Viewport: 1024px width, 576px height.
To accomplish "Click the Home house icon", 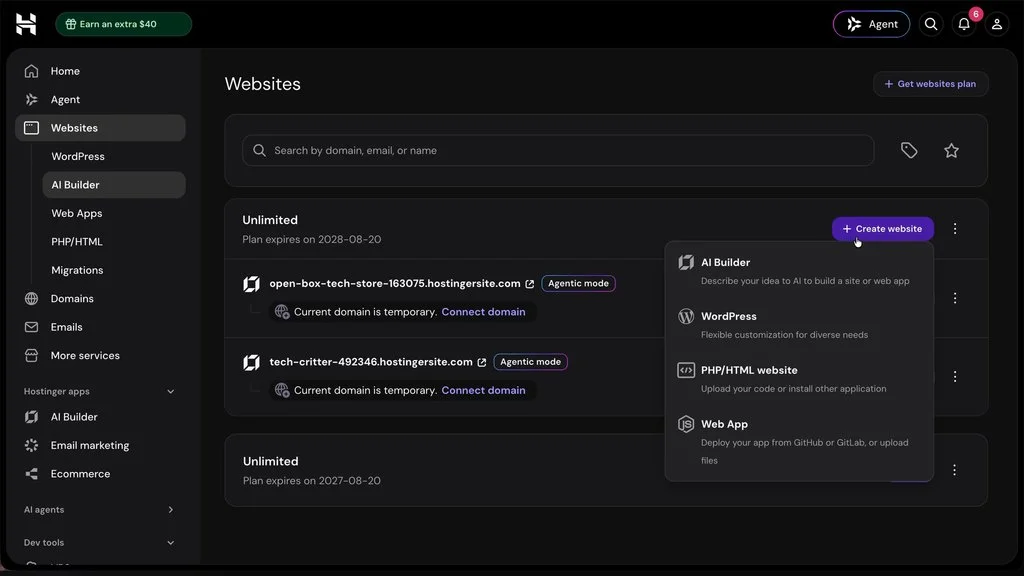I will [31, 71].
